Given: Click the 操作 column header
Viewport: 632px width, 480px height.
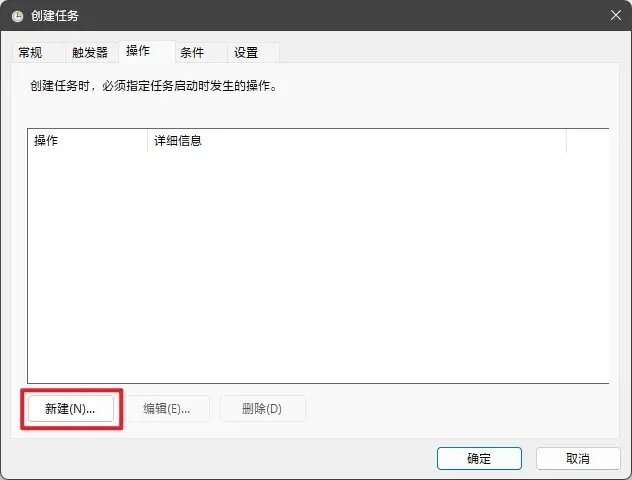Looking at the screenshot, I should pos(87,141).
